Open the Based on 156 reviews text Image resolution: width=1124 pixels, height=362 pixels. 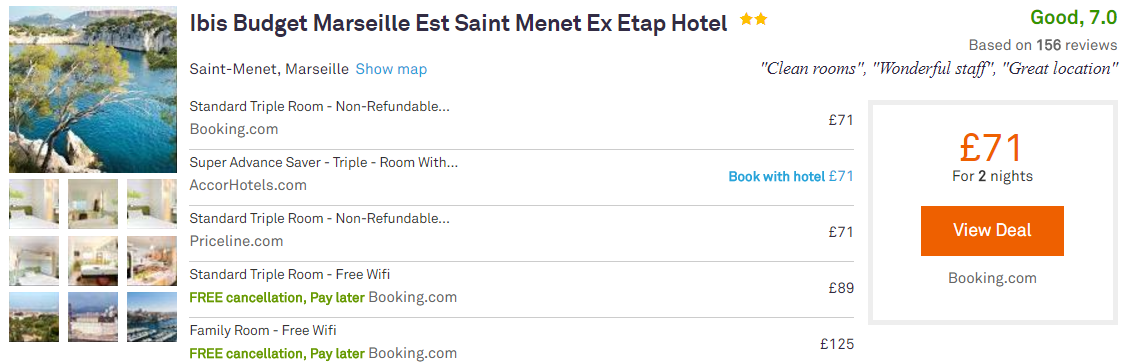pos(1043,44)
